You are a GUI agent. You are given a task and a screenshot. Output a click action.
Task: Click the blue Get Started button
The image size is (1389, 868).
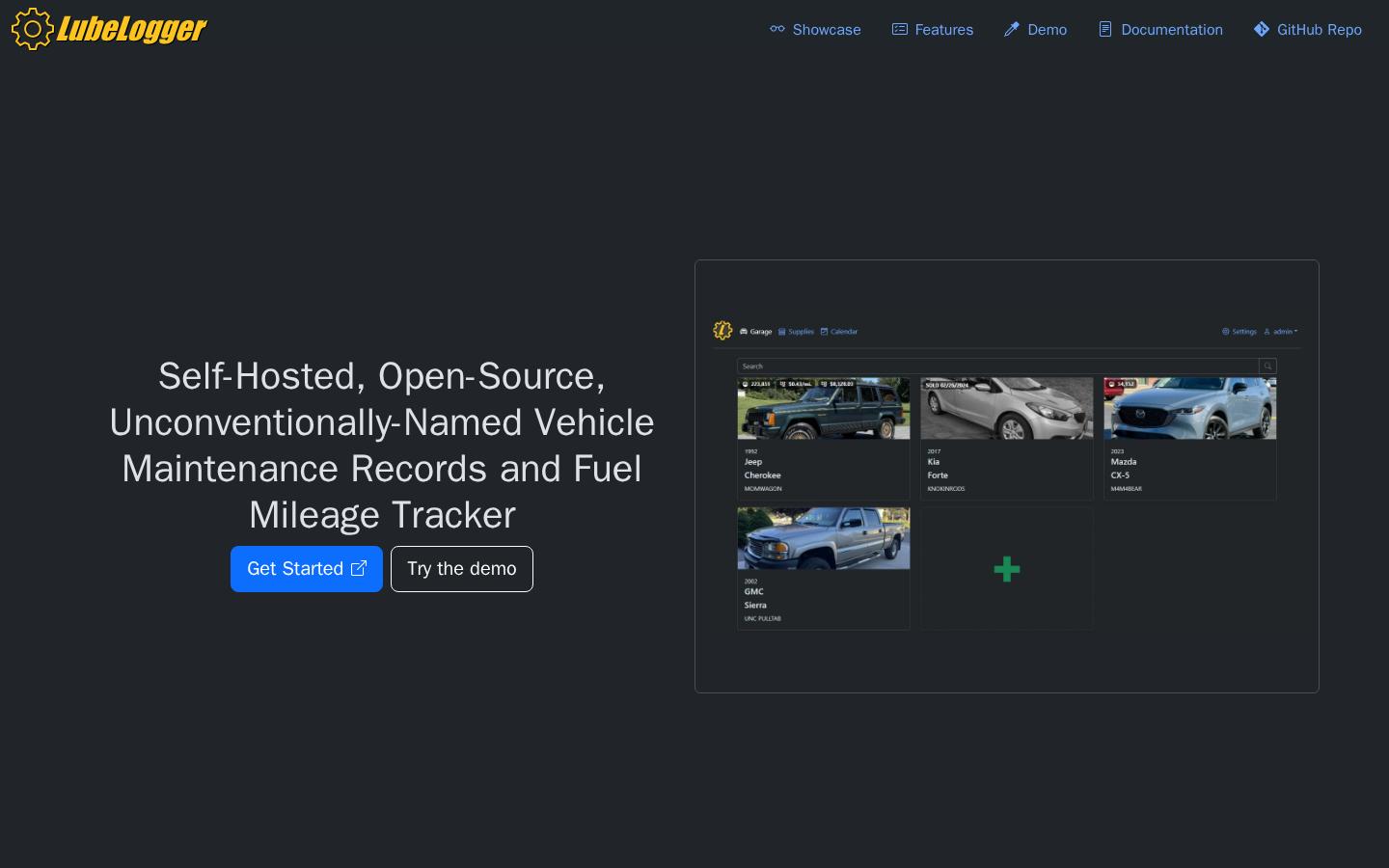(307, 569)
